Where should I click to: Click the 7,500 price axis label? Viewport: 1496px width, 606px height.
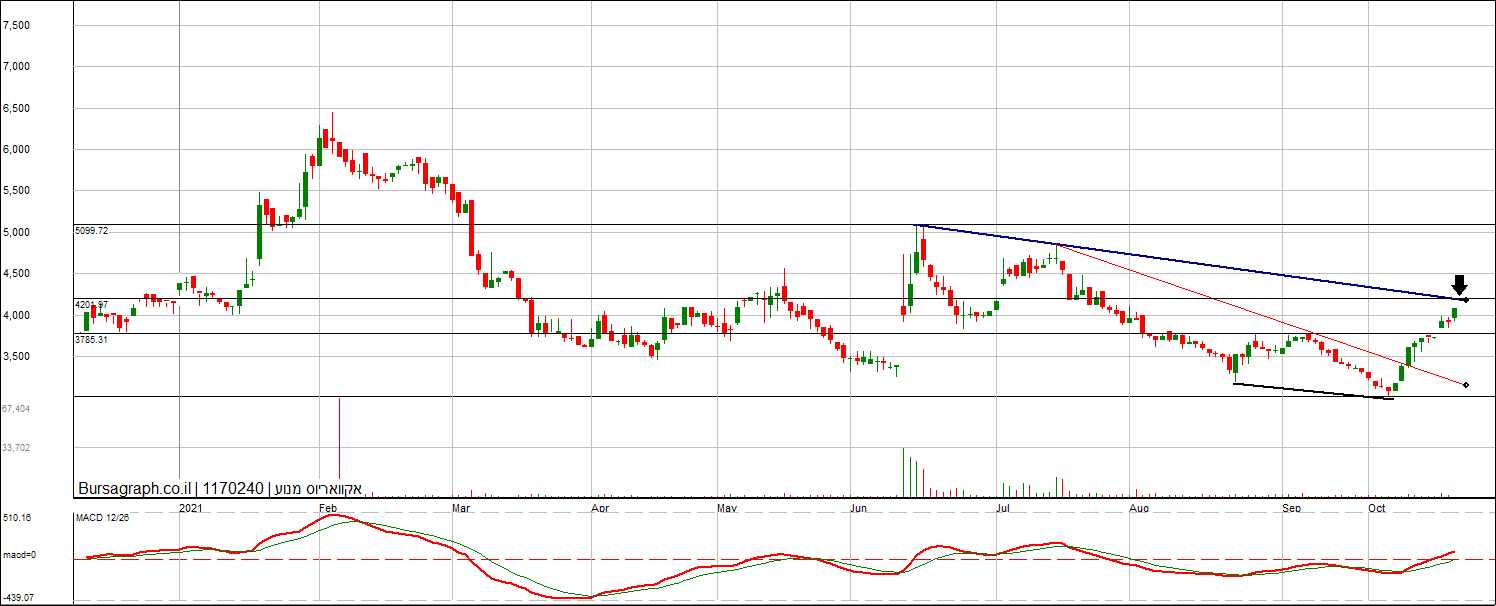click(17, 25)
